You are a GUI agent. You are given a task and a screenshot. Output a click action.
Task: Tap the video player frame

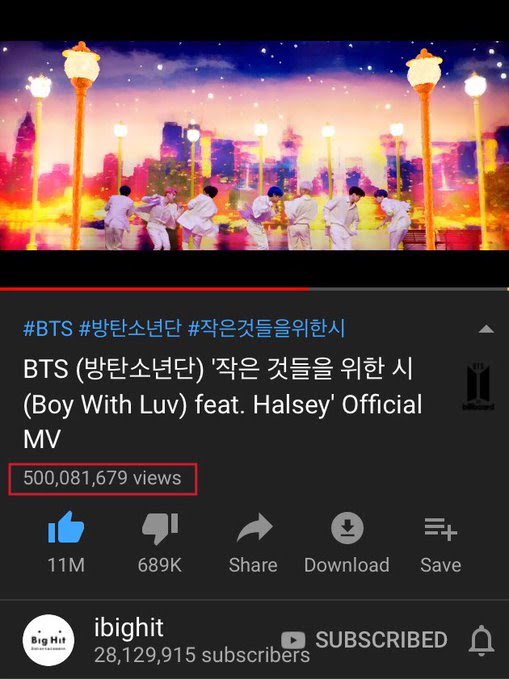tap(254, 146)
